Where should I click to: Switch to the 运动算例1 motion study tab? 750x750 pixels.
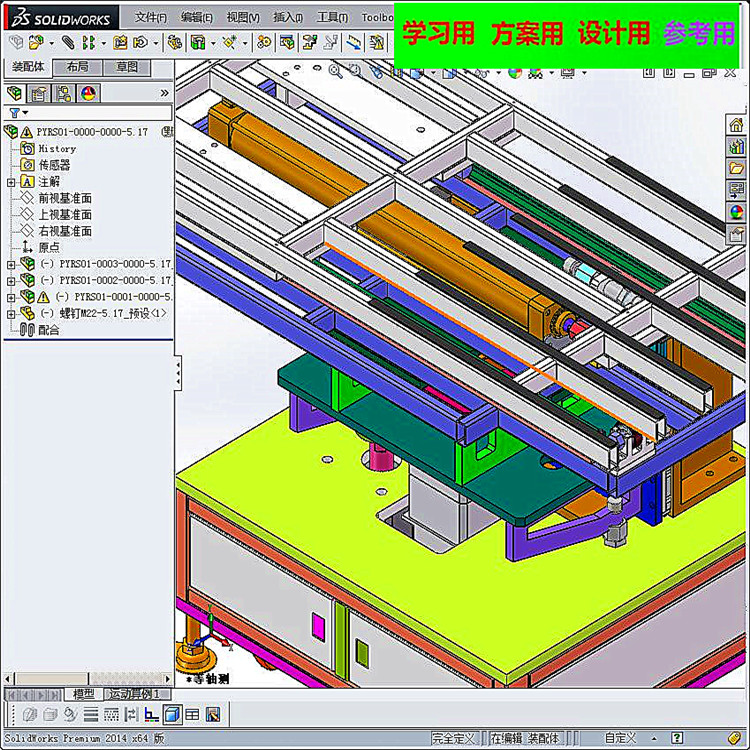(x=137, y=694)
